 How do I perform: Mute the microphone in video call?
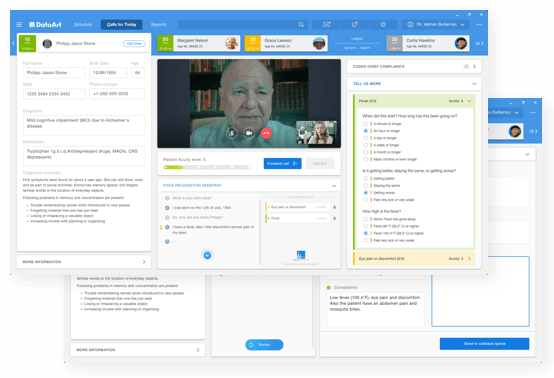[232, 133]
